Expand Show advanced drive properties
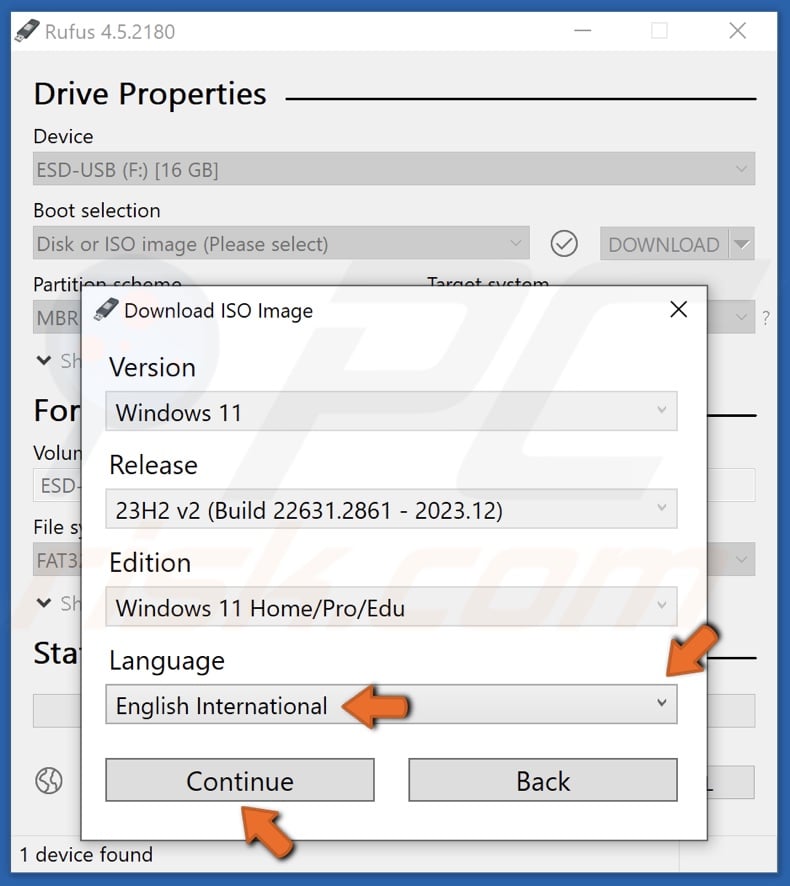The height and width of the screenshot is (886, 790). (43, 360)
